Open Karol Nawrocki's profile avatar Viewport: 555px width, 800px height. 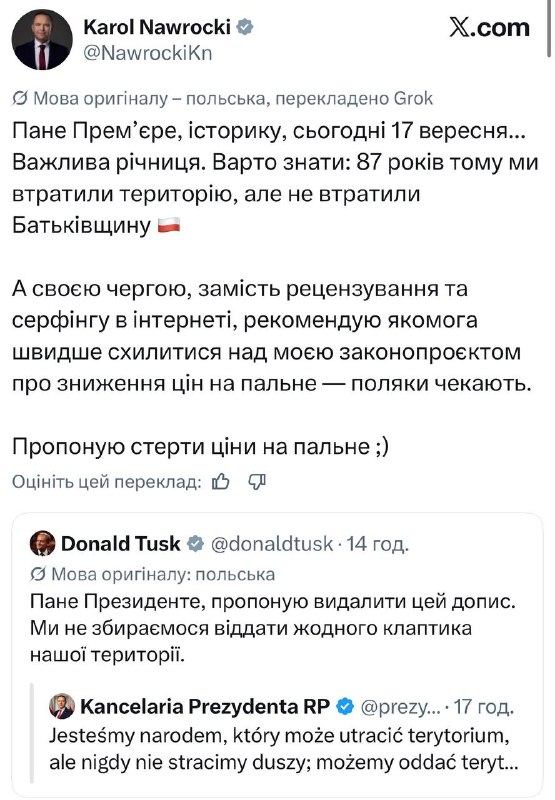point(42,39)
